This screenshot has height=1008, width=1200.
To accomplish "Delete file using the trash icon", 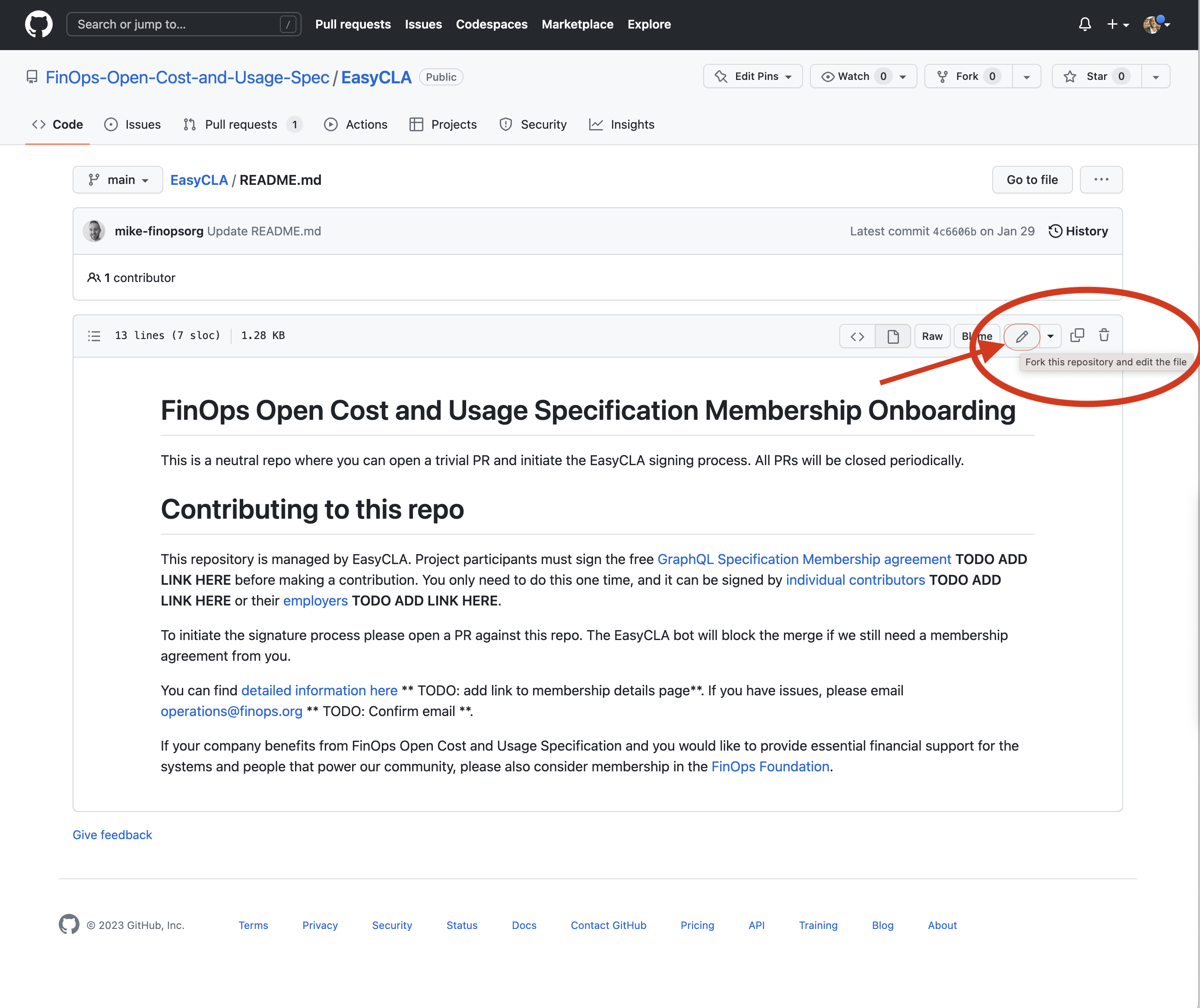I will click(1104, 336).
